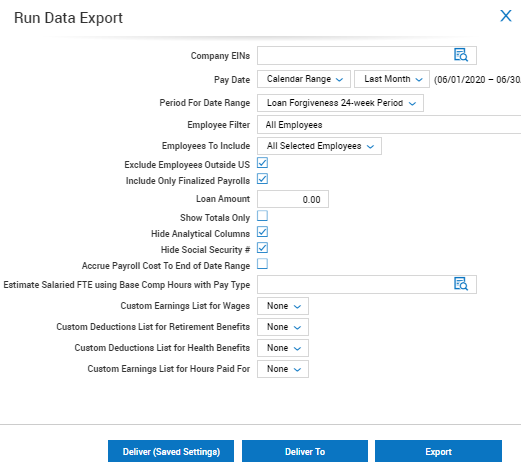
Task: Open Custom Earnings List for Hours Paid For dropdown
Action: 283,369
